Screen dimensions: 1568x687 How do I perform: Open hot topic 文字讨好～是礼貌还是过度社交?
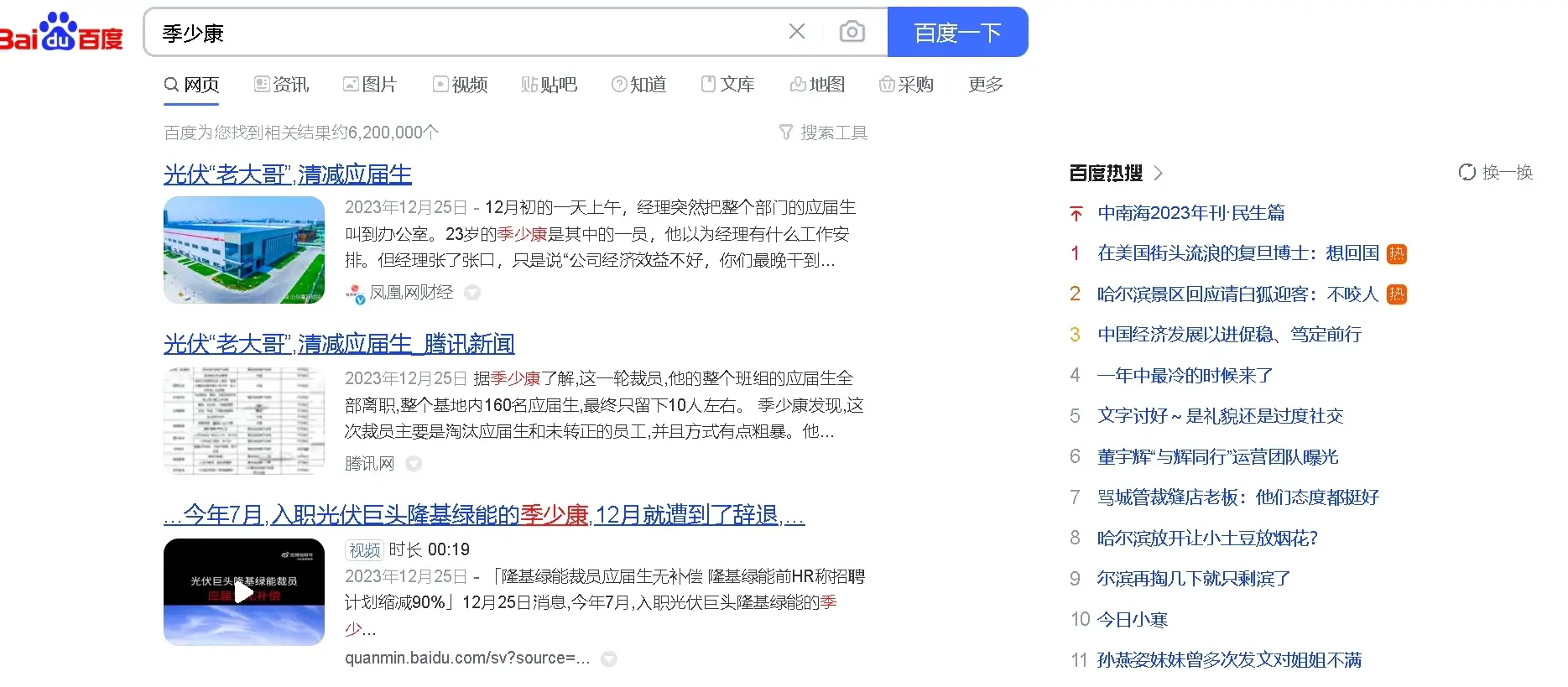(x=1221, y=416)
